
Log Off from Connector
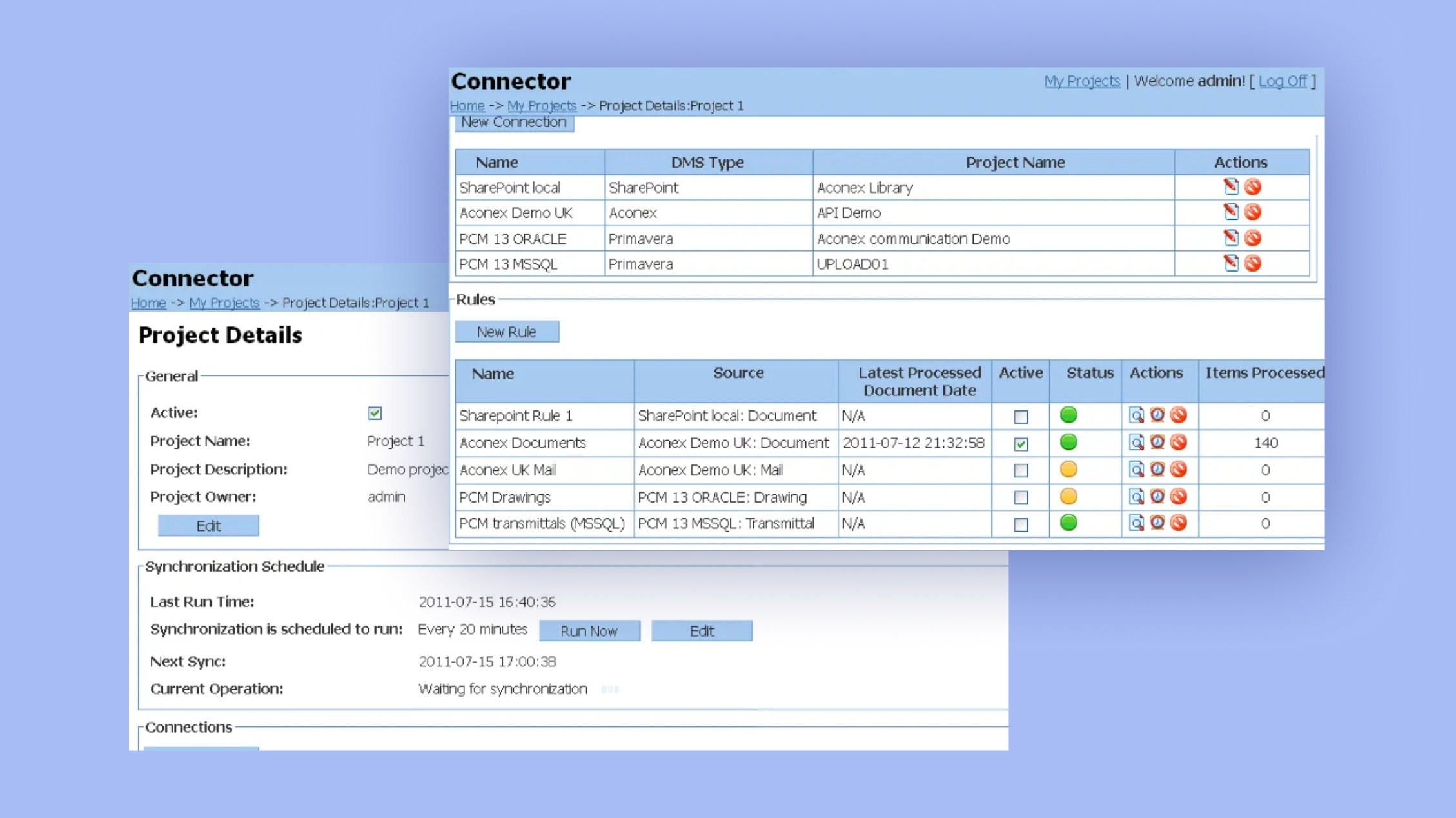point(1283,81)
